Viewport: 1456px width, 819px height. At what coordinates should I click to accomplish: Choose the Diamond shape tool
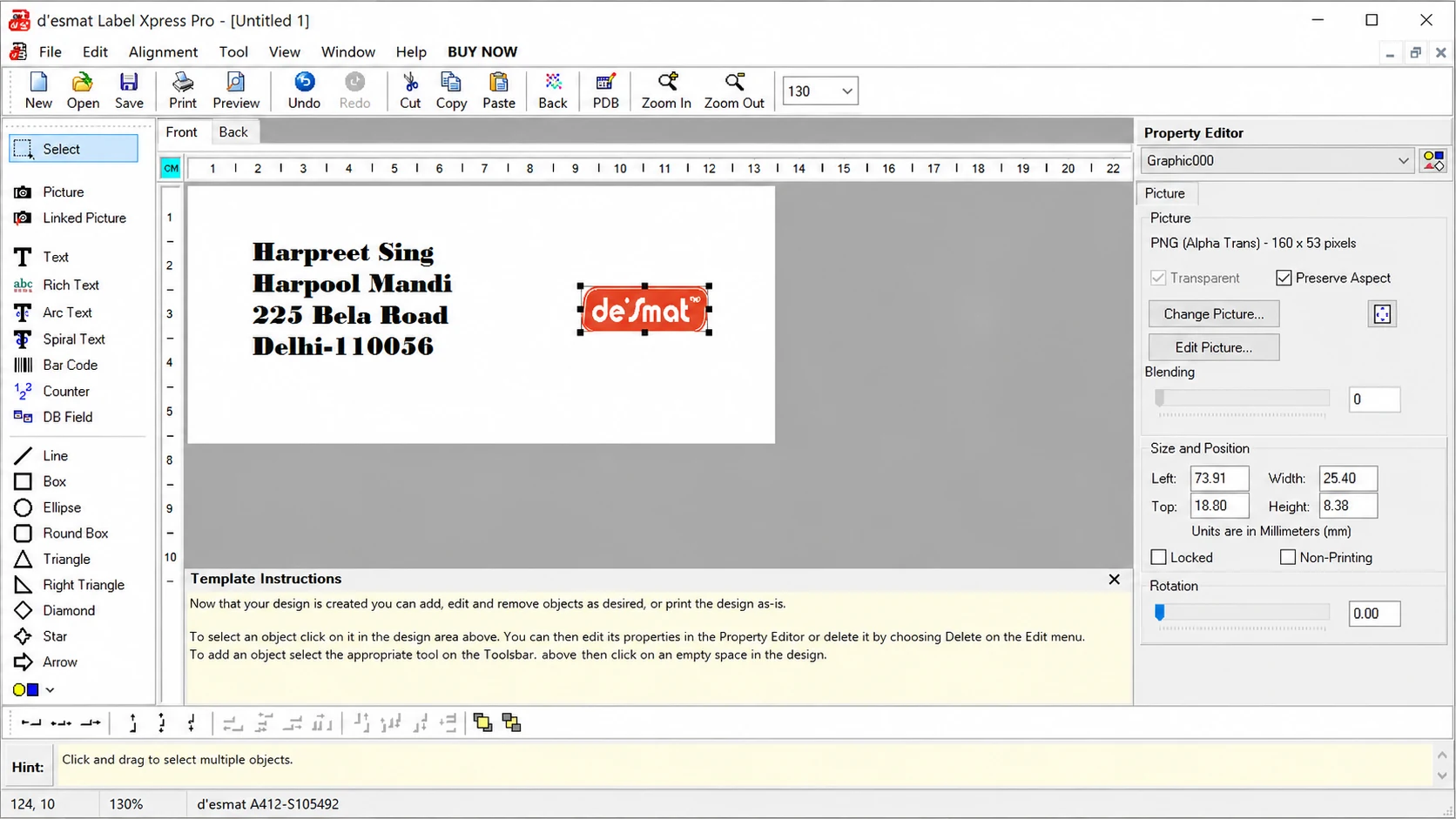pyautogui.click(x=55, y=610)
